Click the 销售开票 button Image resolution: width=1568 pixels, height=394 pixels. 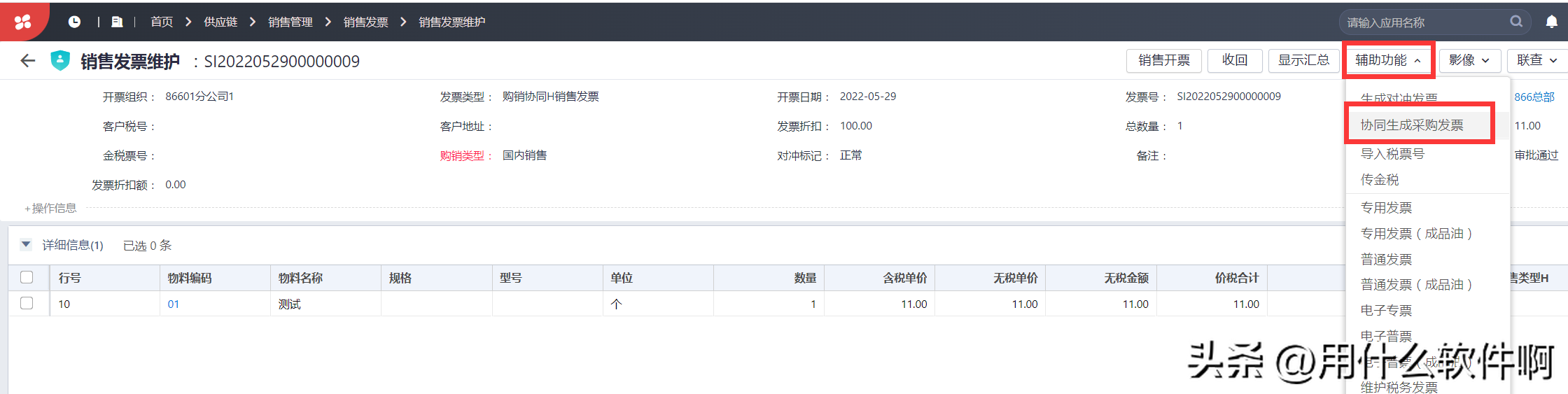1163,61
